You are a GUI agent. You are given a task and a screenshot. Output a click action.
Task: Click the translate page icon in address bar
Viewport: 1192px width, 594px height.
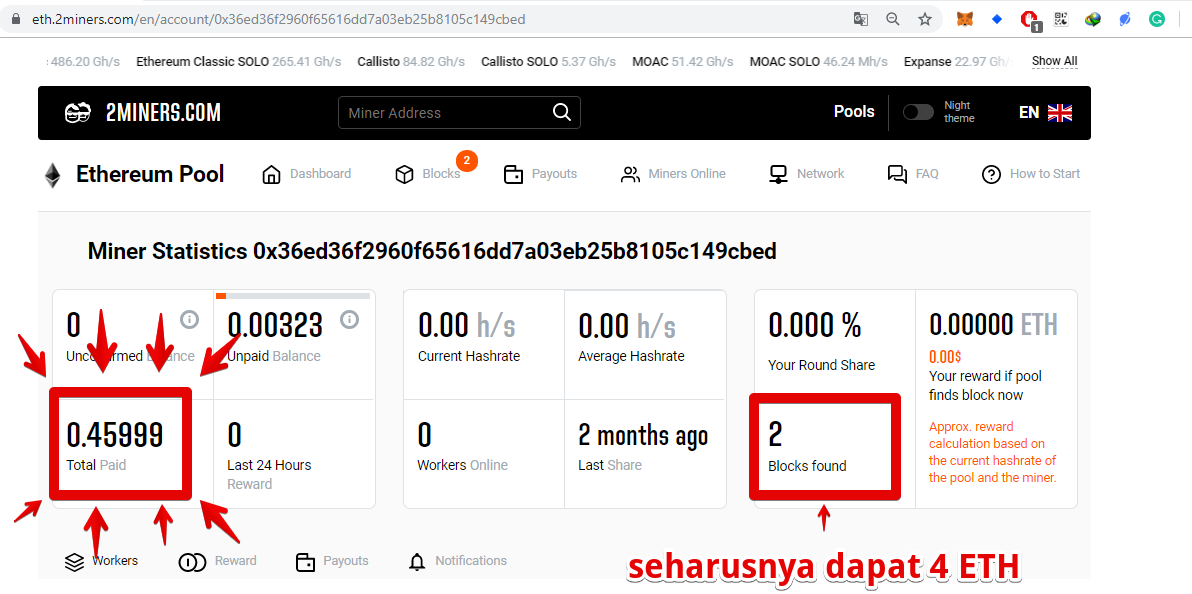coord(861,19)
